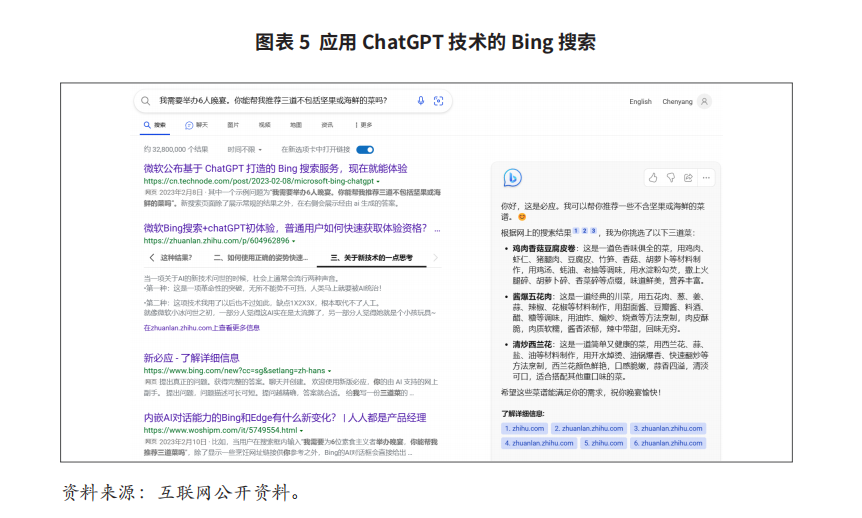
Task: Open source chip 4. zhuanlan.zhihu.com
Action: click(x=539, y=443)
